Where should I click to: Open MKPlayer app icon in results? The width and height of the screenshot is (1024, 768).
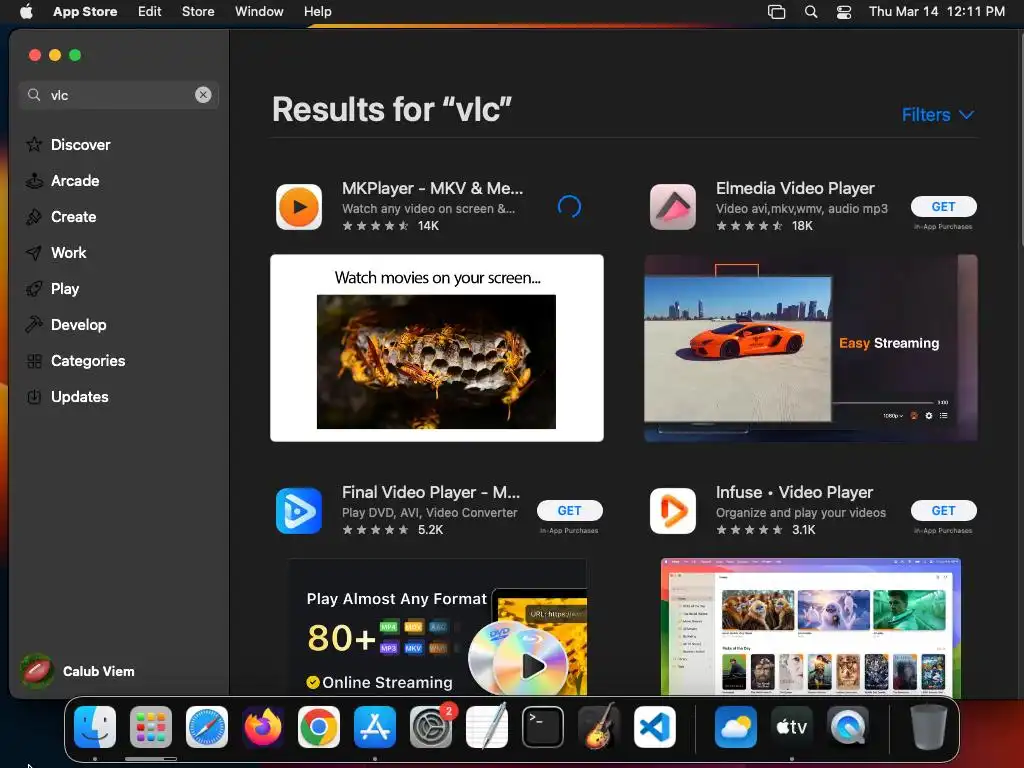pos(298,207)
